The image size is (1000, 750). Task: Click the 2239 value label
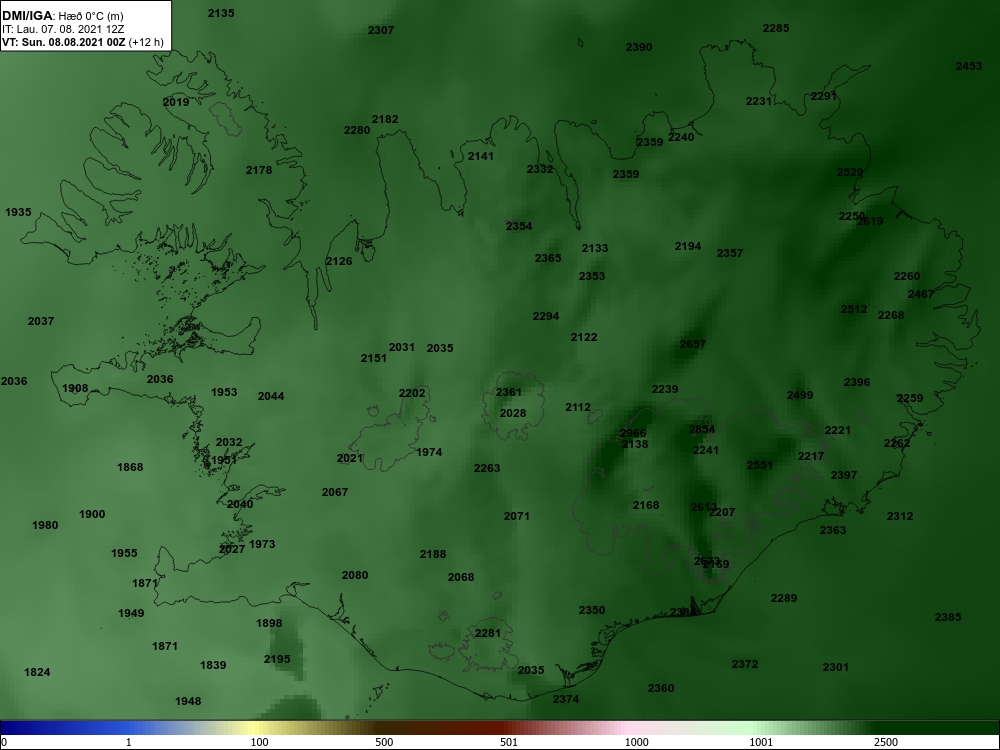[x=665, y=390]
